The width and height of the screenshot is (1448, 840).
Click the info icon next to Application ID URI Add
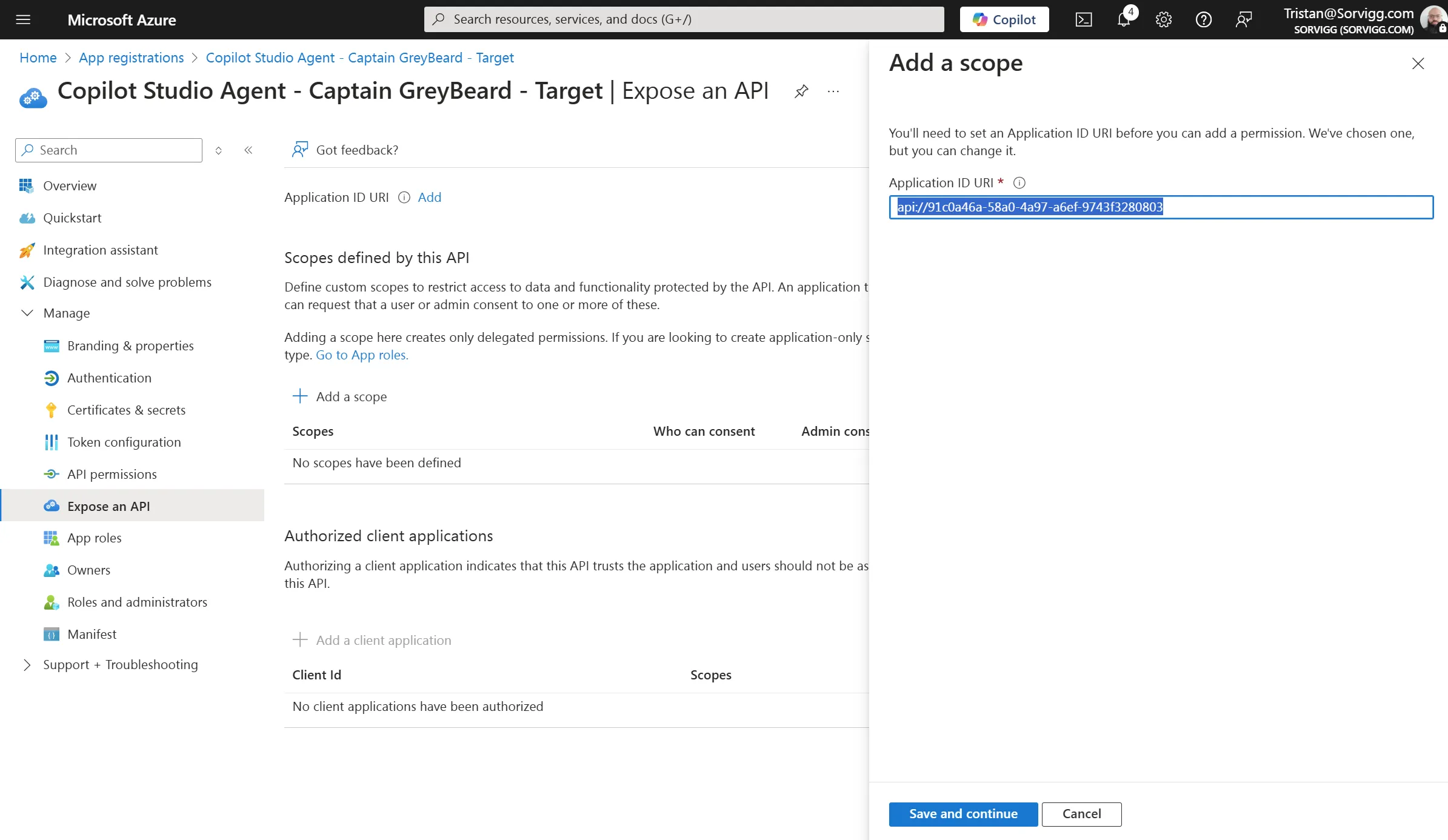pyautogui.click(x=404, y=198)
